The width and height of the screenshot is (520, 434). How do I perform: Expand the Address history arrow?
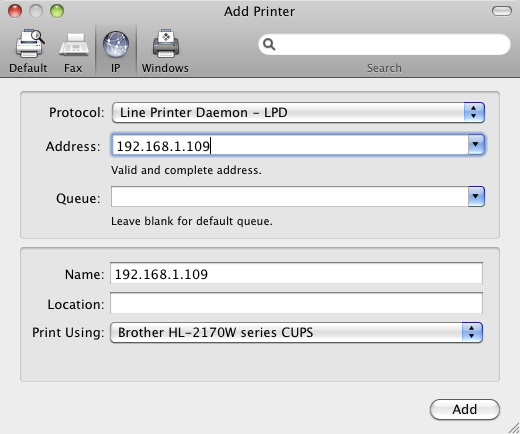pos(476,145)
